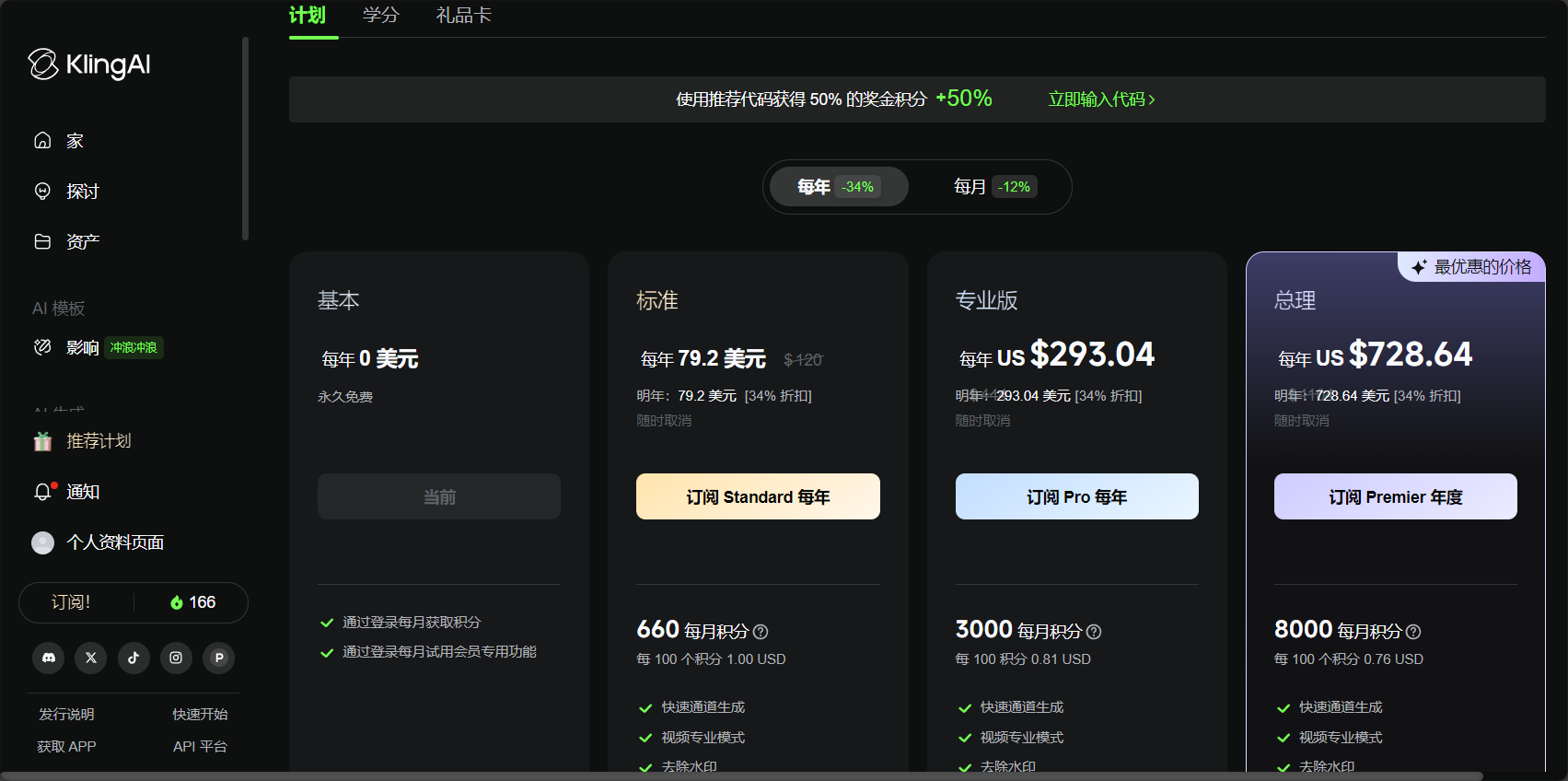
Task: Click the KlingAI logo
Action: [89, 64]
